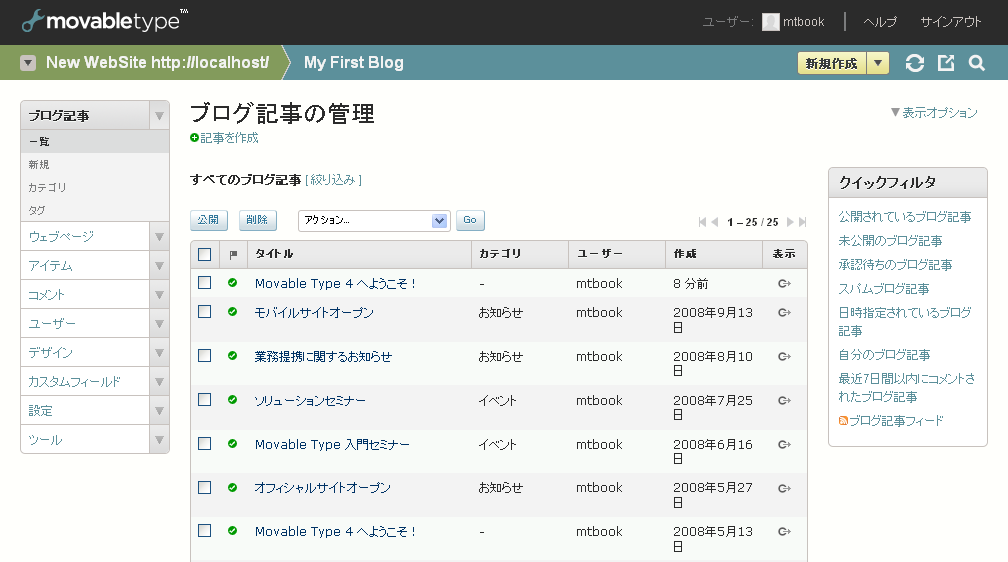Open the 業務提携に関するお知らせ entry title
The height and width of the screenshot is (562, 1008).
point(323,356)
